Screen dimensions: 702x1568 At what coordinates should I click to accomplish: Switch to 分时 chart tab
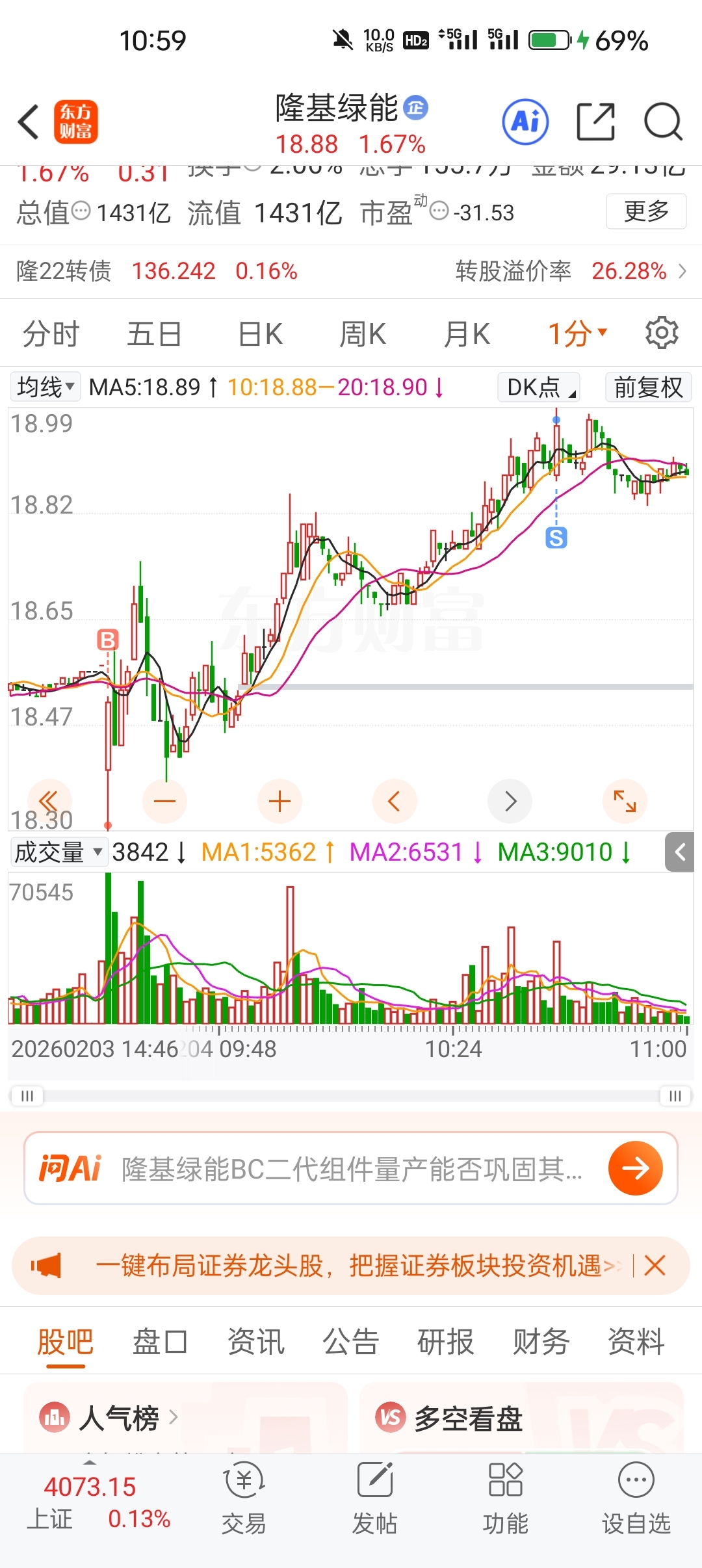(x=51, y=333)
